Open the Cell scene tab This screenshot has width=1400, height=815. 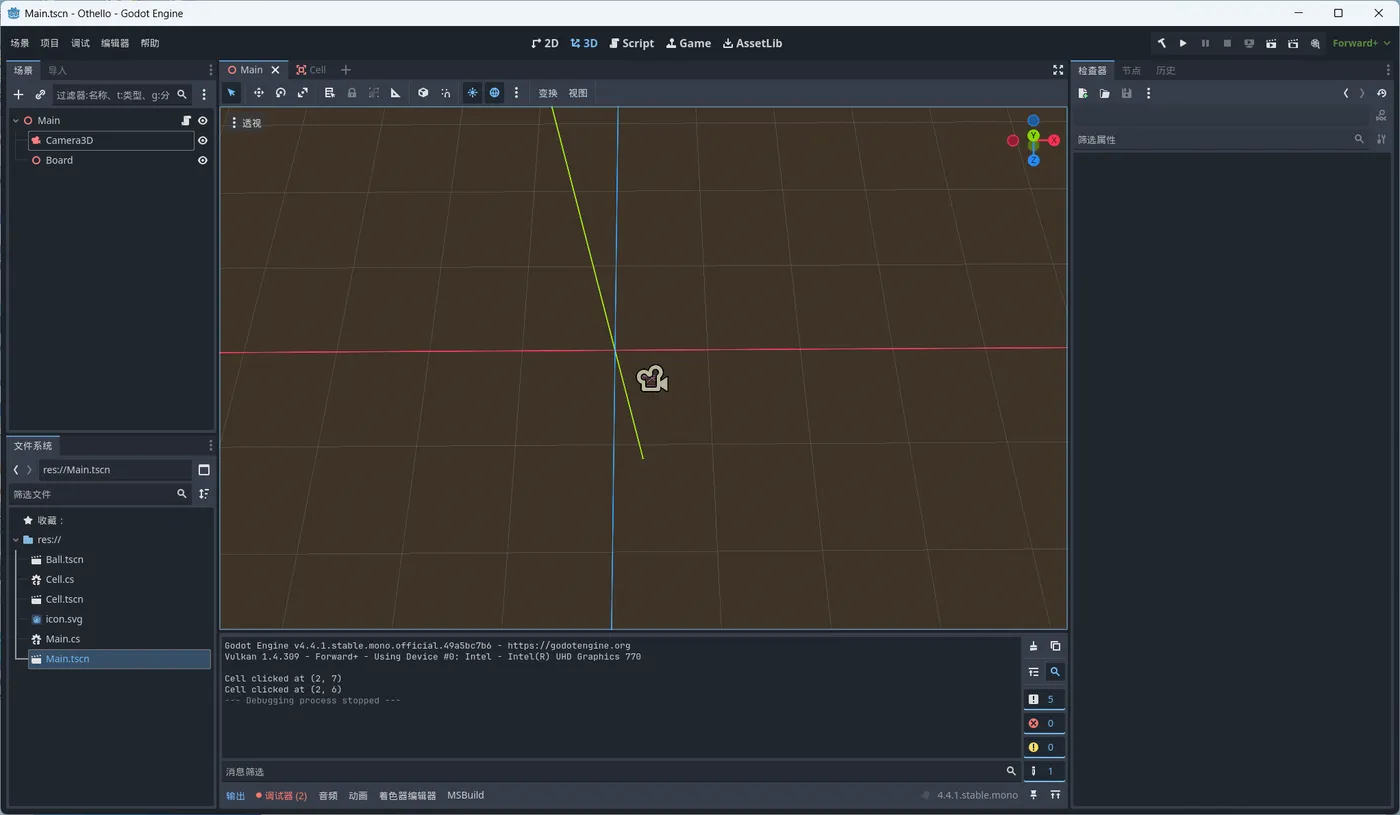311,70
